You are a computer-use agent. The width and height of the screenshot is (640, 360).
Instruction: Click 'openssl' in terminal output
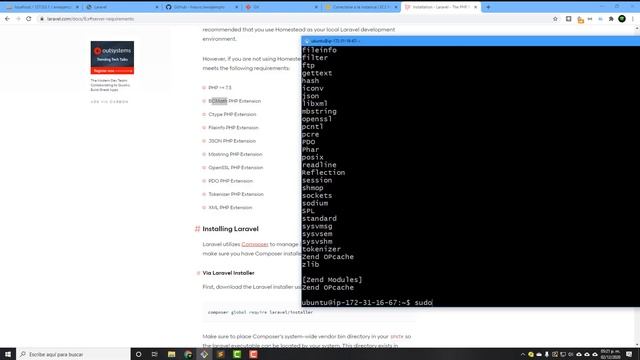(317, 119)
